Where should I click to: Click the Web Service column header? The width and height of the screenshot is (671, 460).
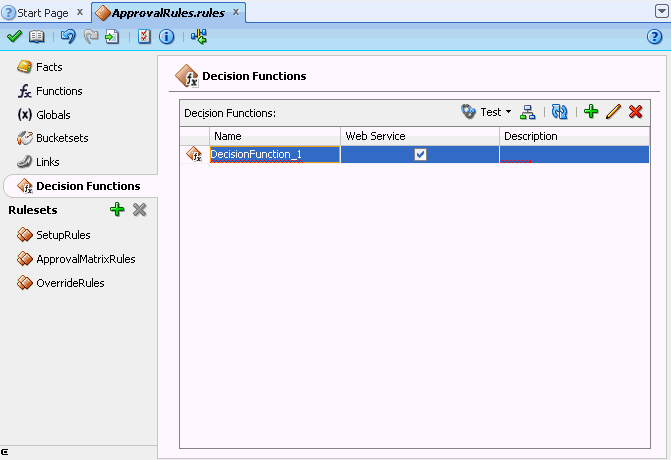(420, 136)
